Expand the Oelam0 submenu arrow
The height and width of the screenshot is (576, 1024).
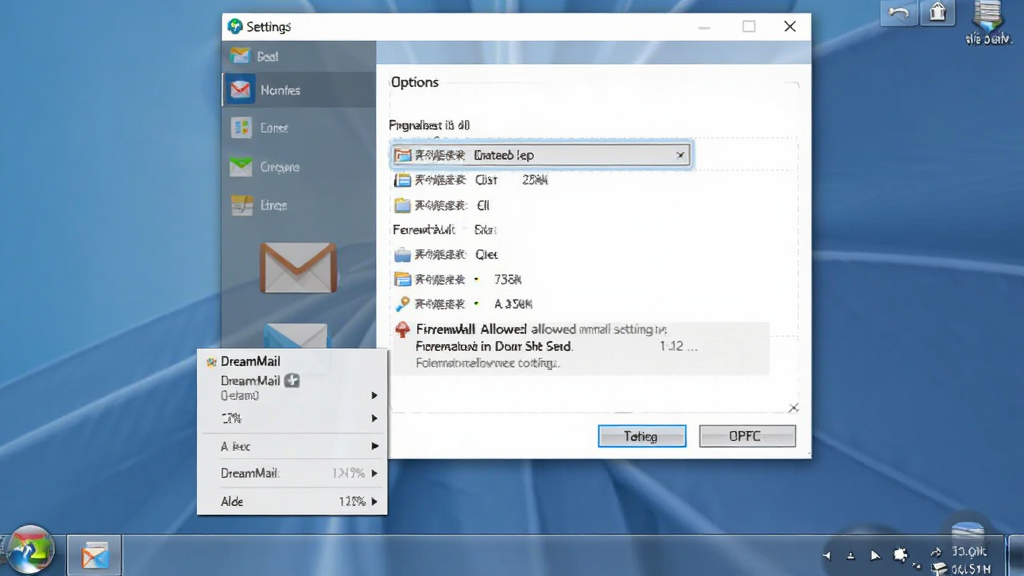(x=374, y=396)
